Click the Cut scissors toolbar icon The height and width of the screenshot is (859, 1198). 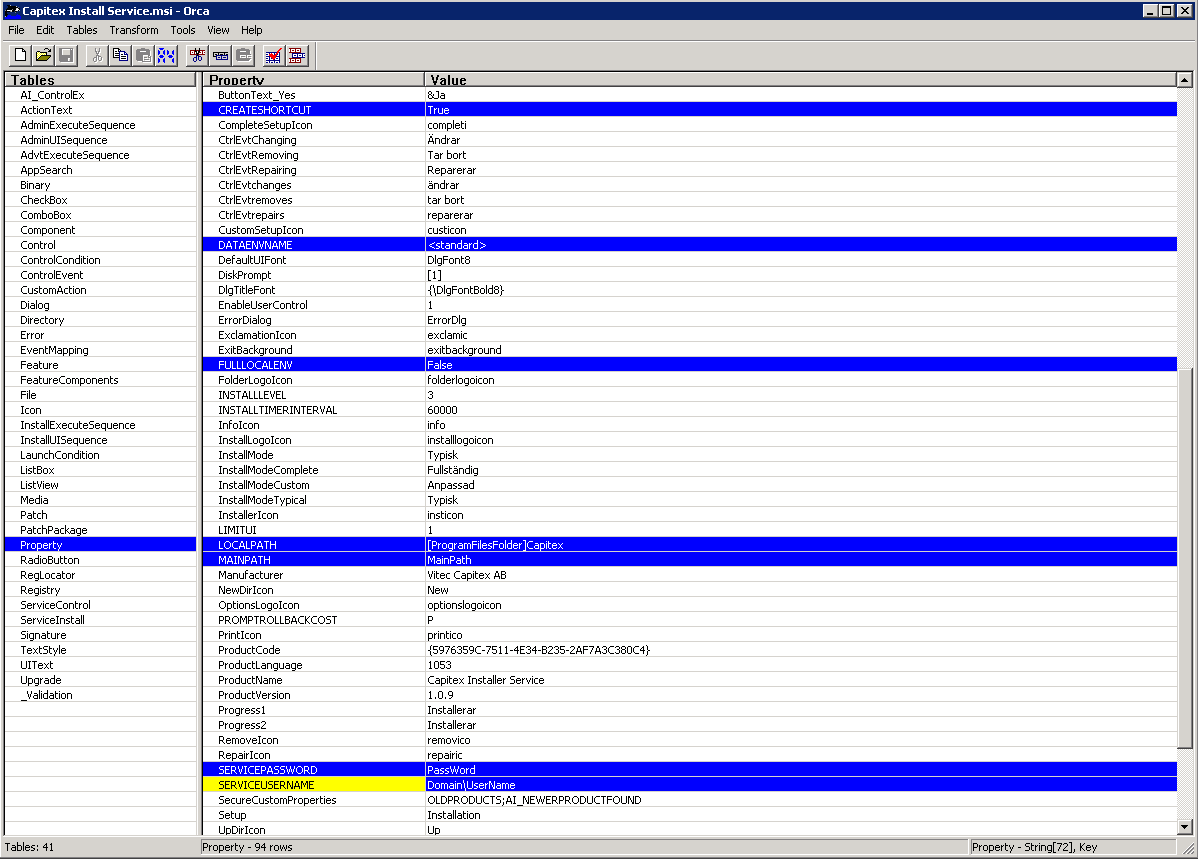(97, 55)
